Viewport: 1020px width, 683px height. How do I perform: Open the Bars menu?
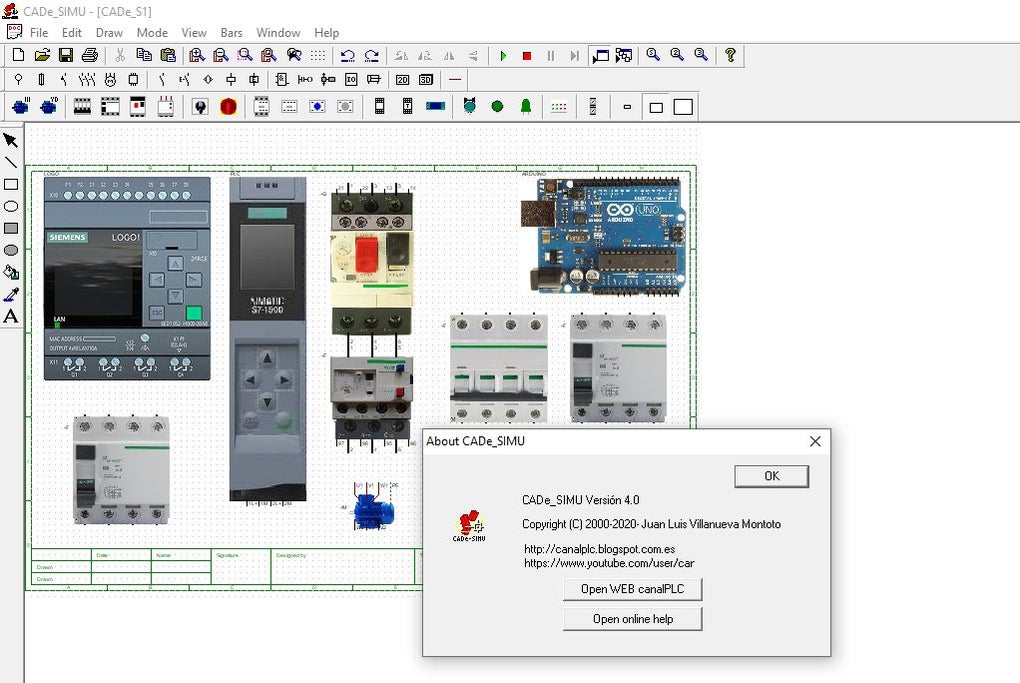tap(231, 33)
